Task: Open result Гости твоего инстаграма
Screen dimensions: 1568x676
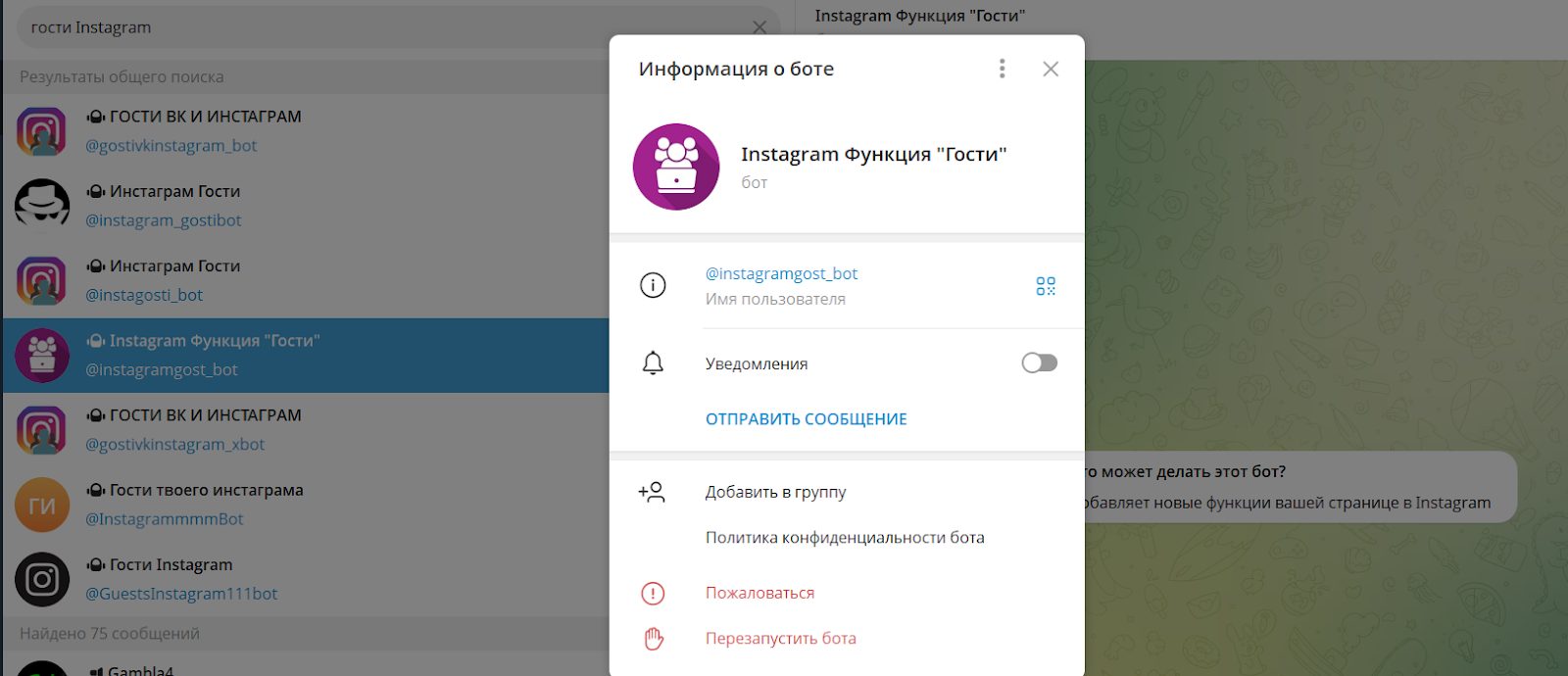Action: click(305, 505)
